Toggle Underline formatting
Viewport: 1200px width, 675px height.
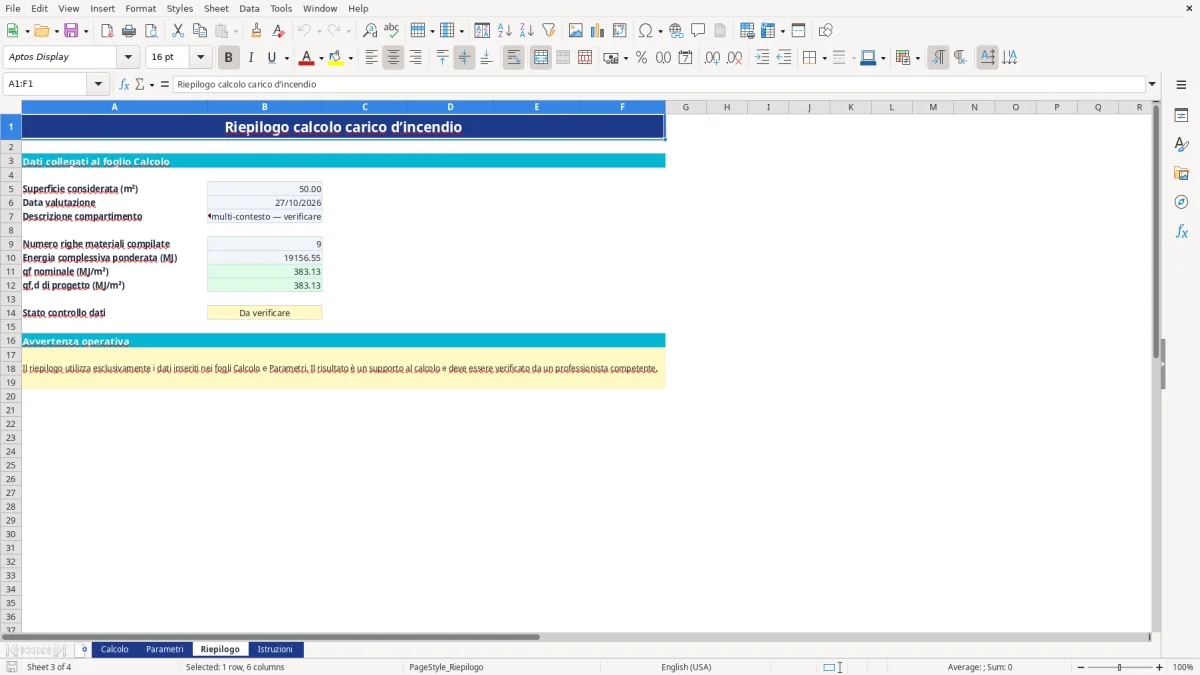point(271,58)
